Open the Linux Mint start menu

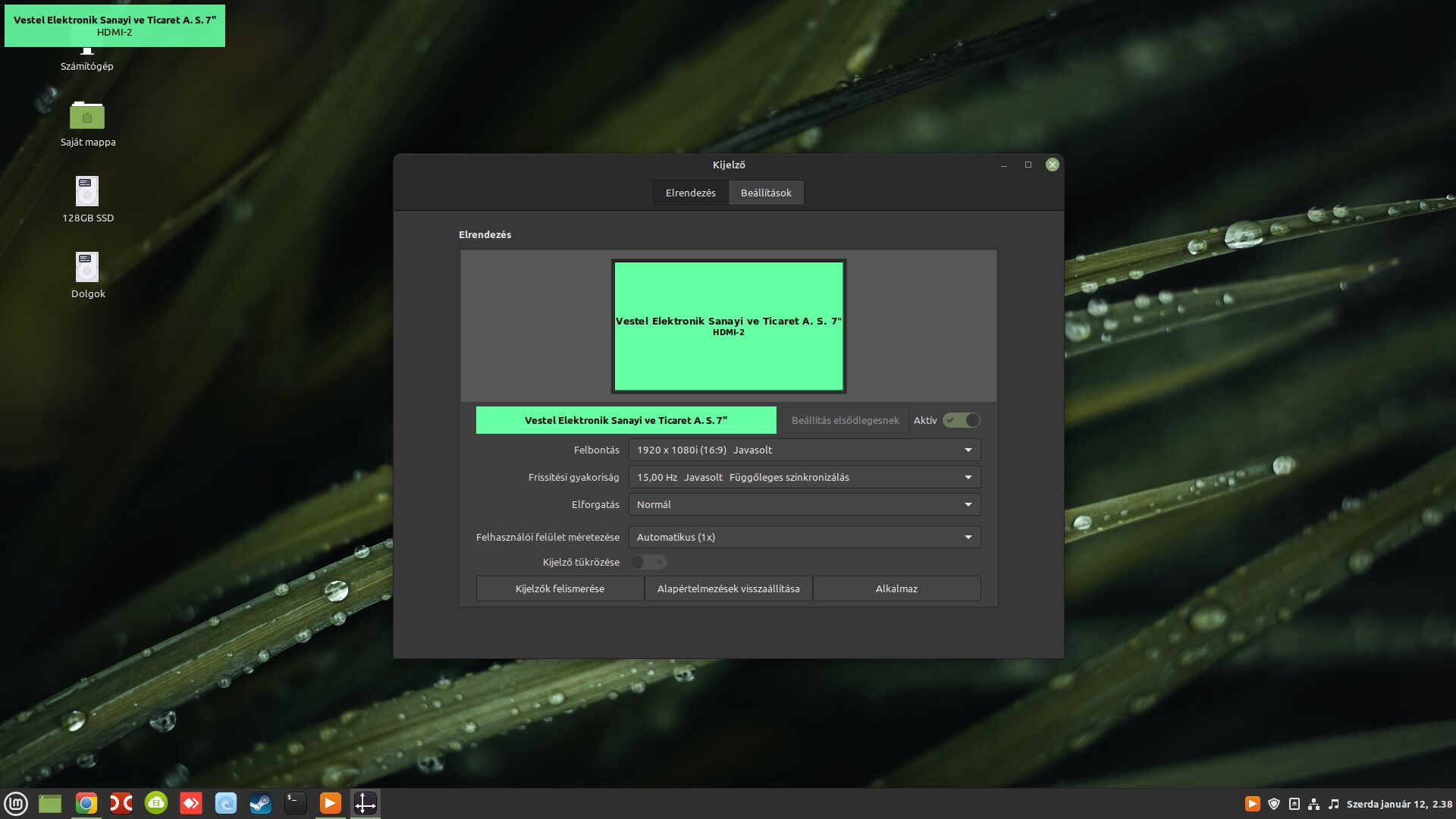[x=16, y=803]
